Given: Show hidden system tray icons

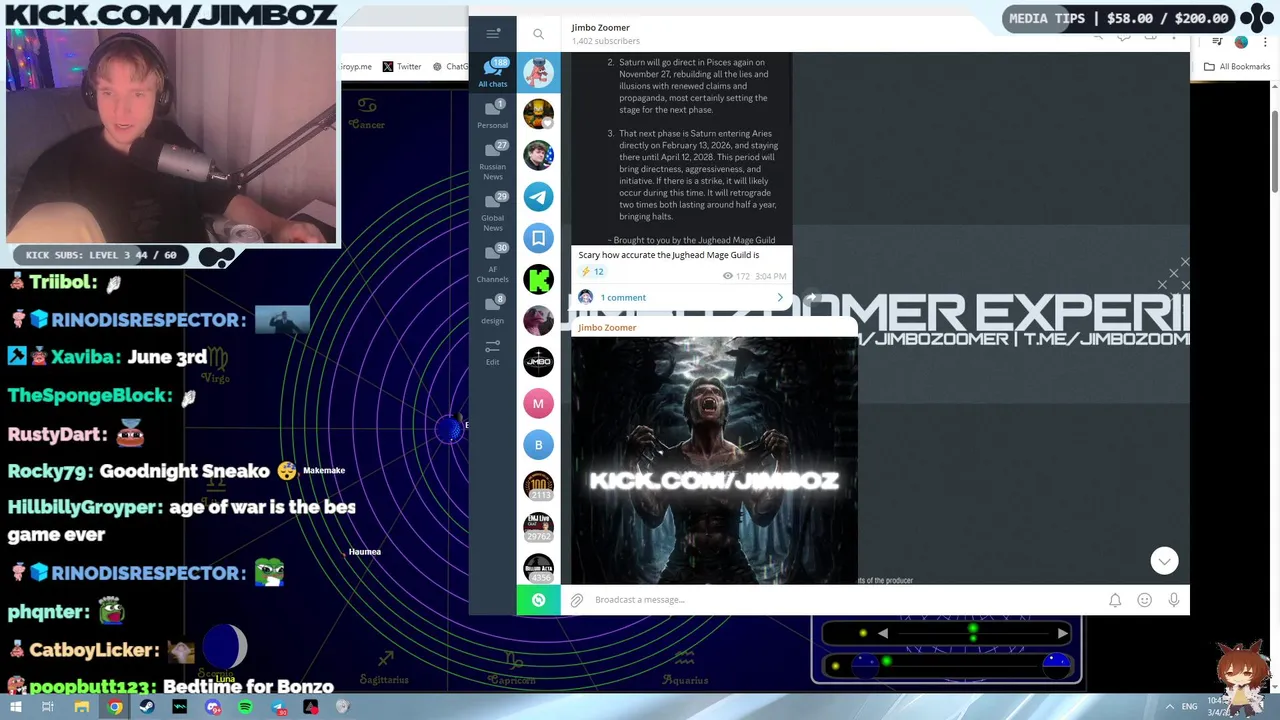Looking at the screenshot, I should [1170, 706].
